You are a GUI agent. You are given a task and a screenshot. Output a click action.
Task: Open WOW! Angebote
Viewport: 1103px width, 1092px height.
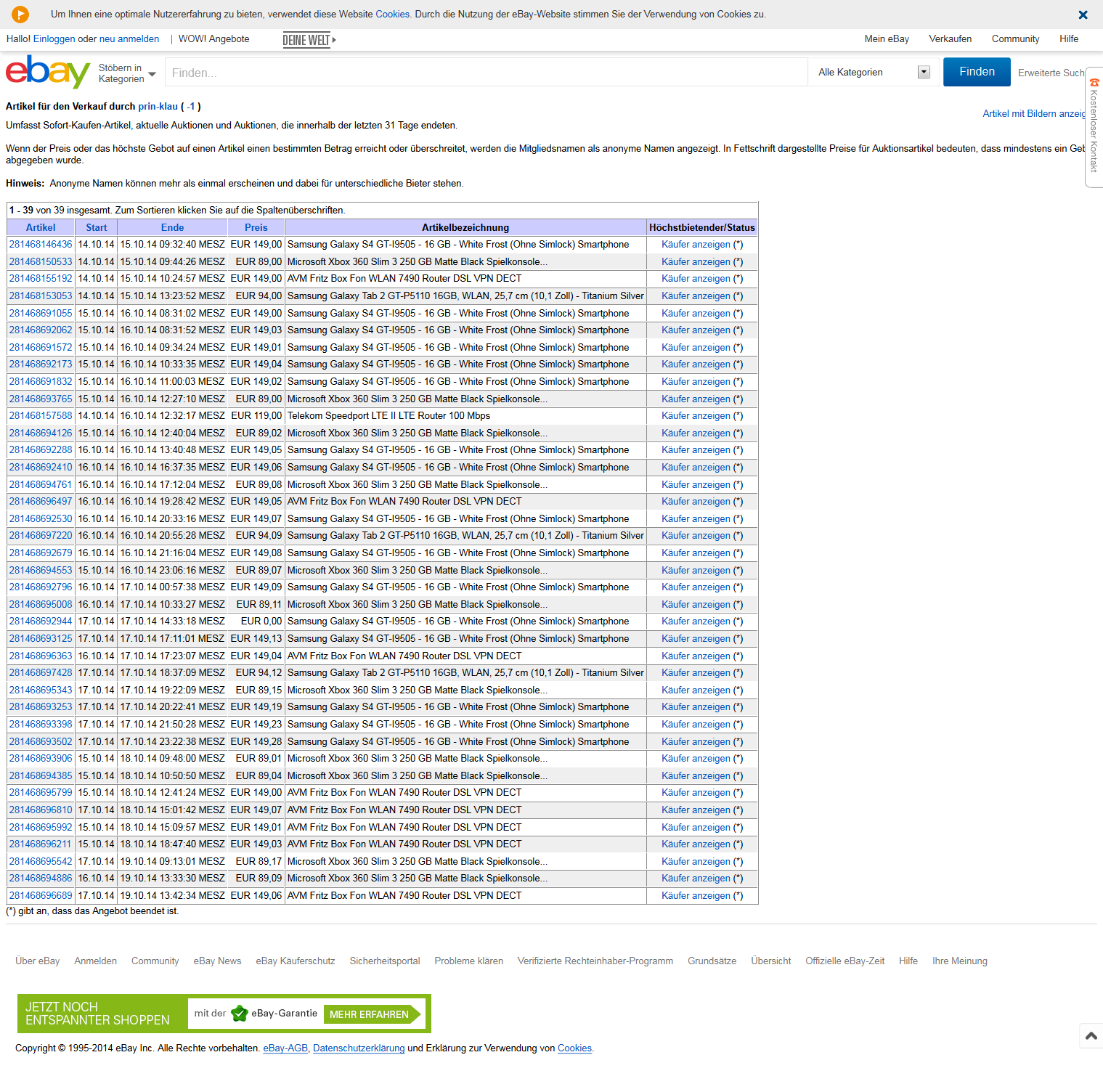[x=214, y=39]
